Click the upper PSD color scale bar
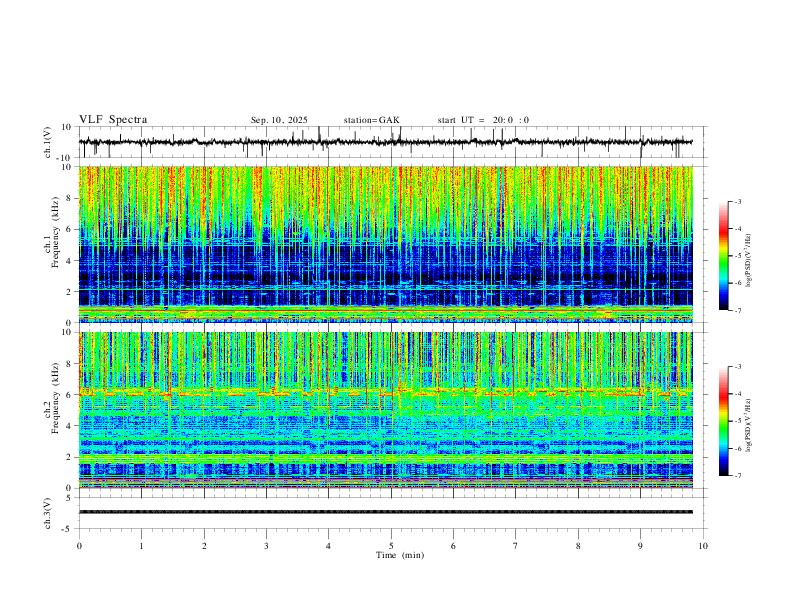This screenshot has width=792, height=612. [723, 256]
